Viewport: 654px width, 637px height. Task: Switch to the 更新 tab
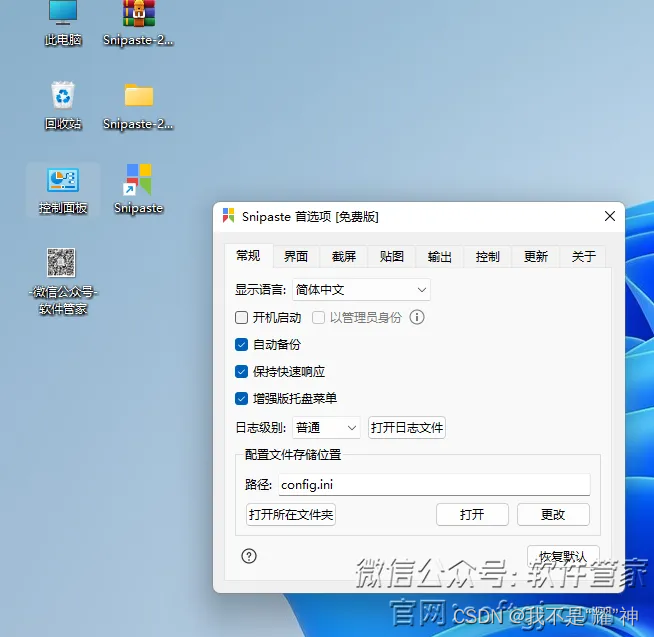point(536,256)
